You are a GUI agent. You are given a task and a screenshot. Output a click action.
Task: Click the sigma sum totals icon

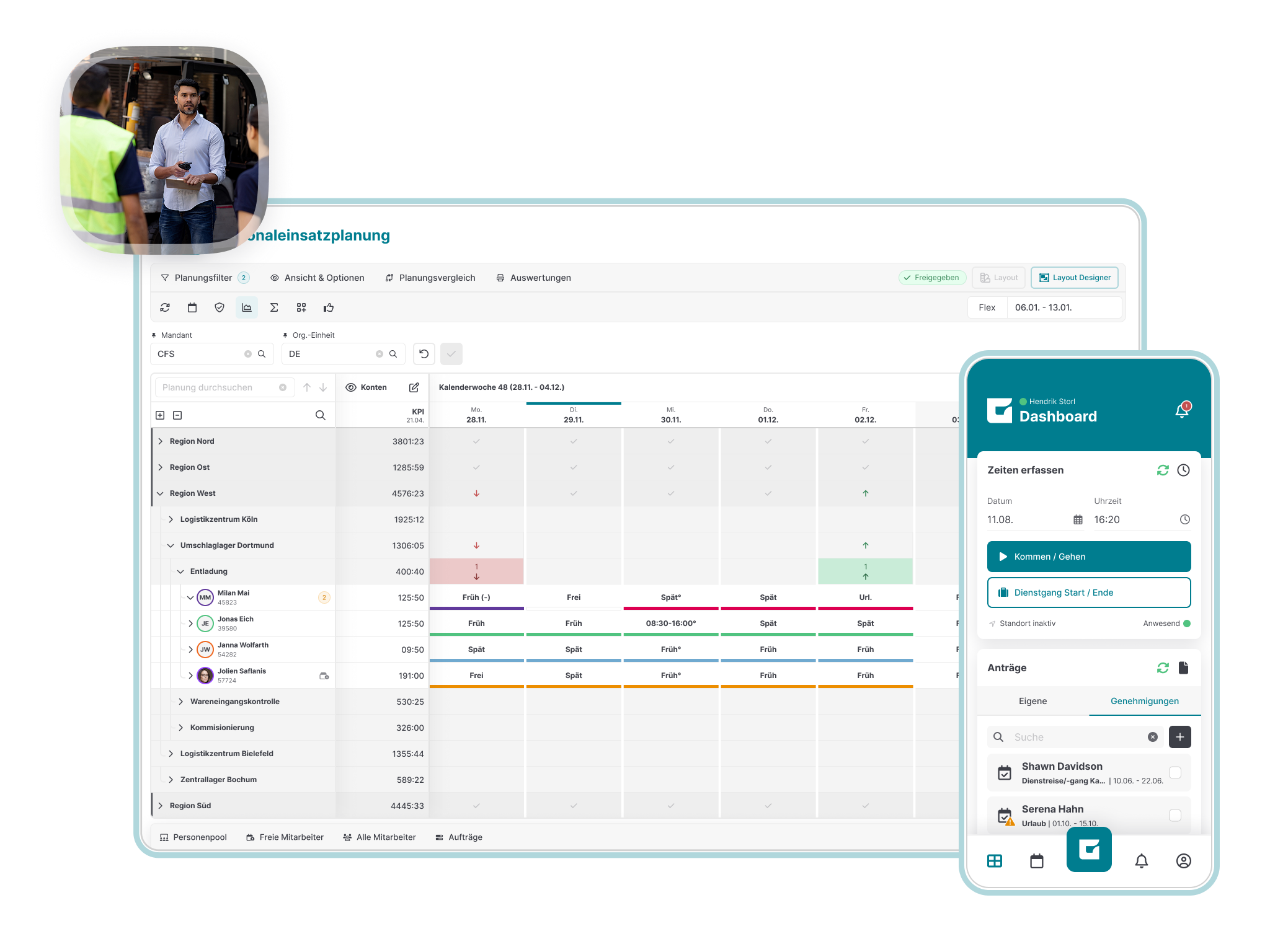(x=273, y=307)
